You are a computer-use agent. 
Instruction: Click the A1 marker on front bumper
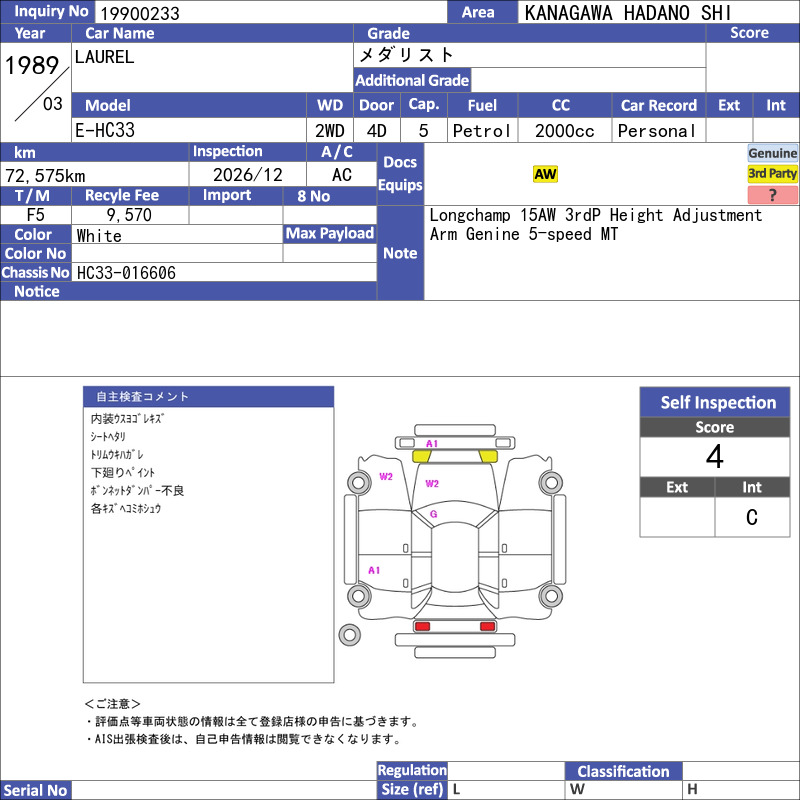tap(432, 443)
